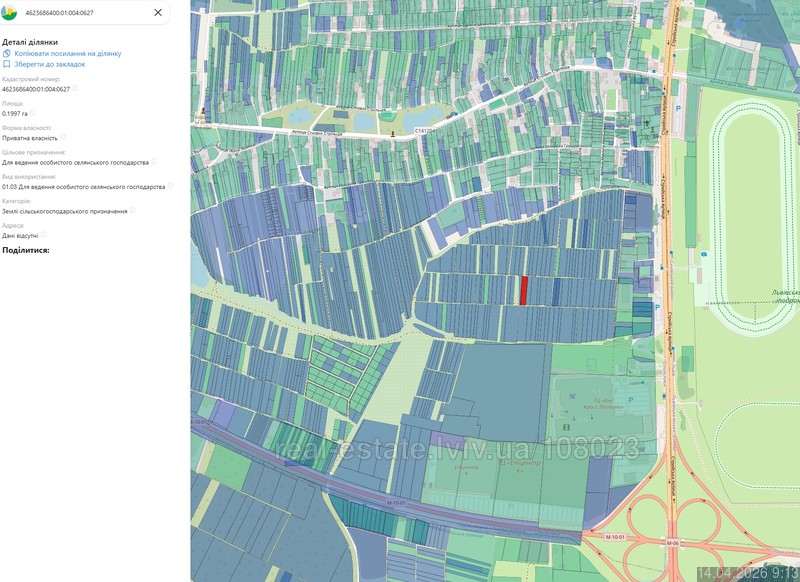Clear the cadastral number search with X

[158, 12]
